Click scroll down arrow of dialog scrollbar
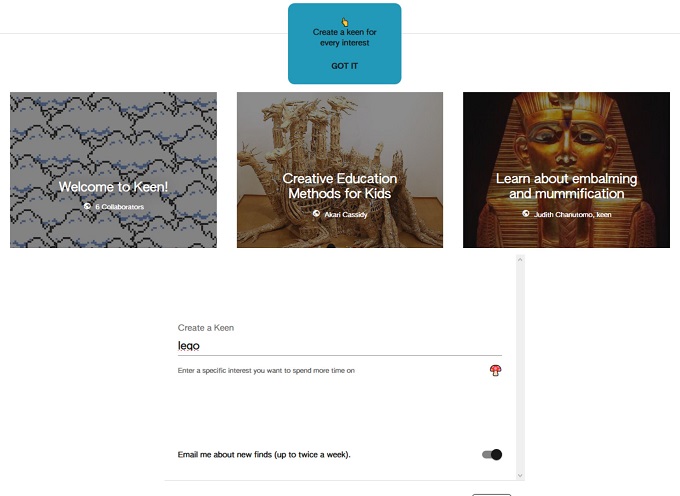The width and height of the screenshot is (680, 496). tap(520, 476)
